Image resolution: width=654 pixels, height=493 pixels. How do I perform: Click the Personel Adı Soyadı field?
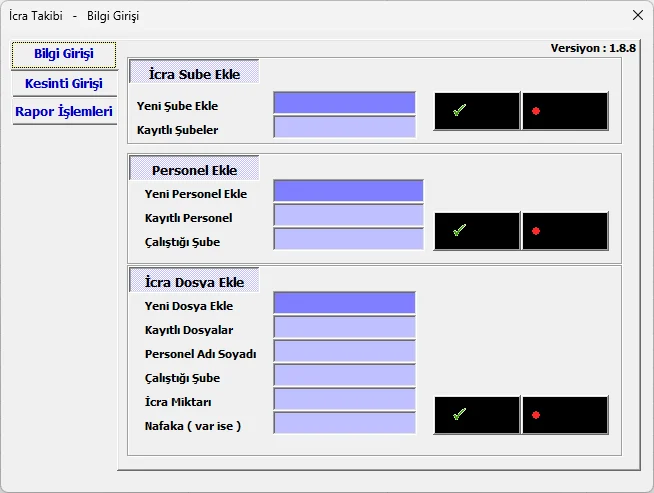coord(344,351)
